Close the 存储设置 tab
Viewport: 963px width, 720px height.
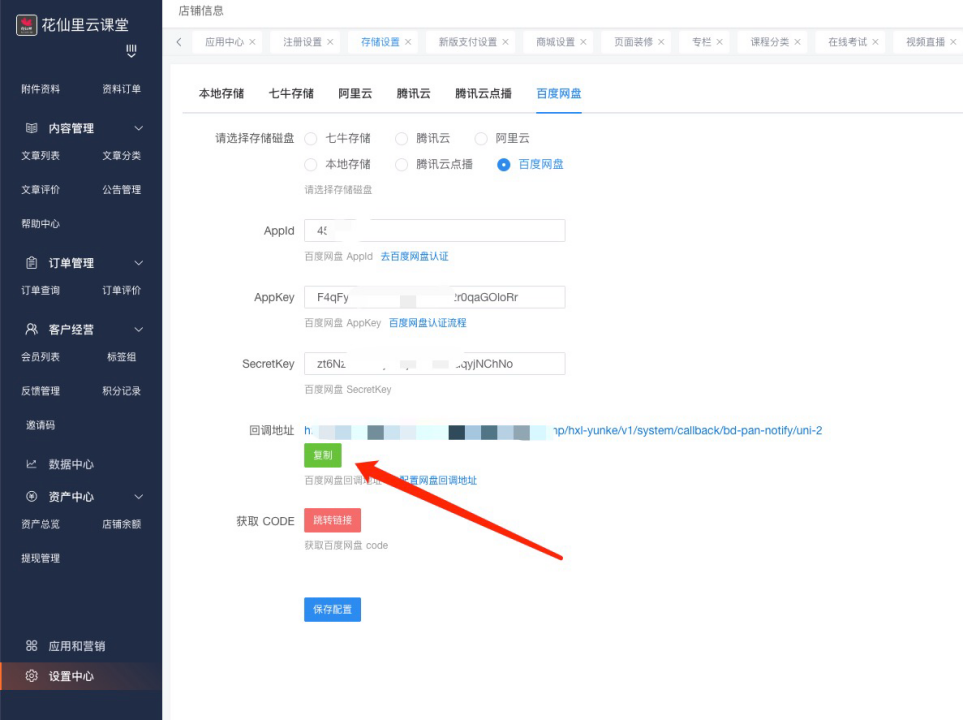click(x=408, y=42)
